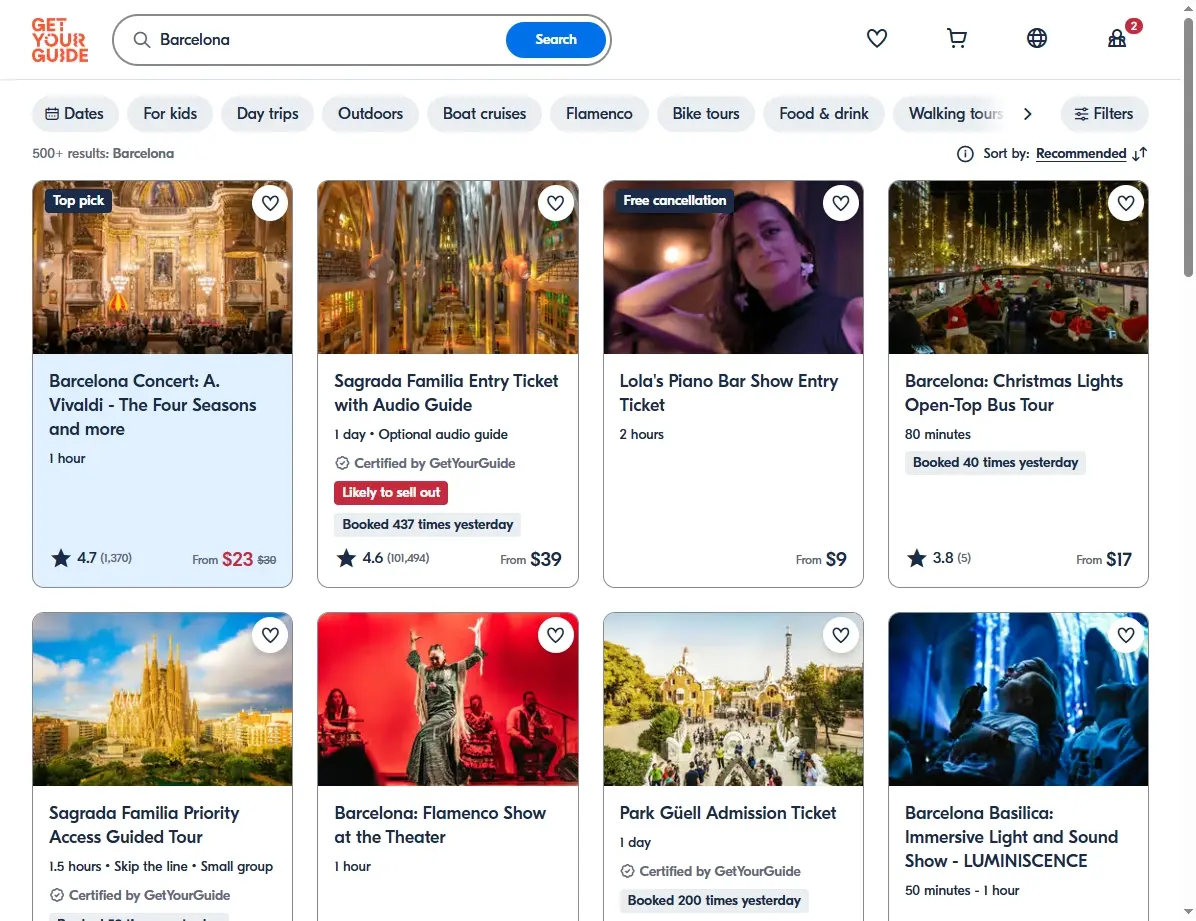Open the shopping cart icon
The height and width of the screenshot is (921, 1196).
[956, 38]
